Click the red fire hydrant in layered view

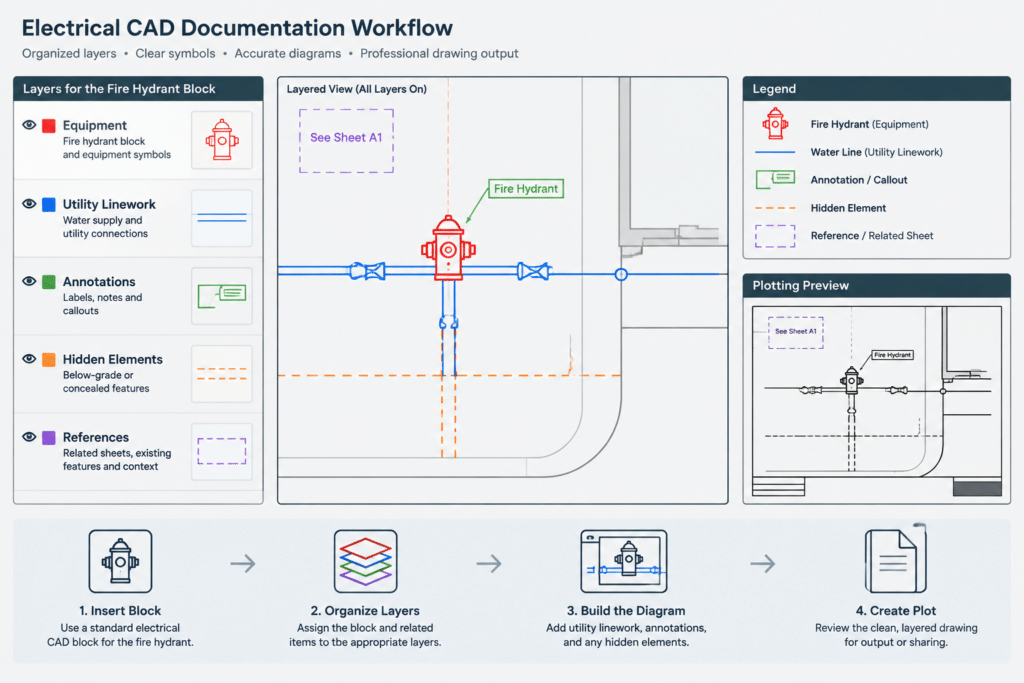pyautogui.click(x=448, y=249)
